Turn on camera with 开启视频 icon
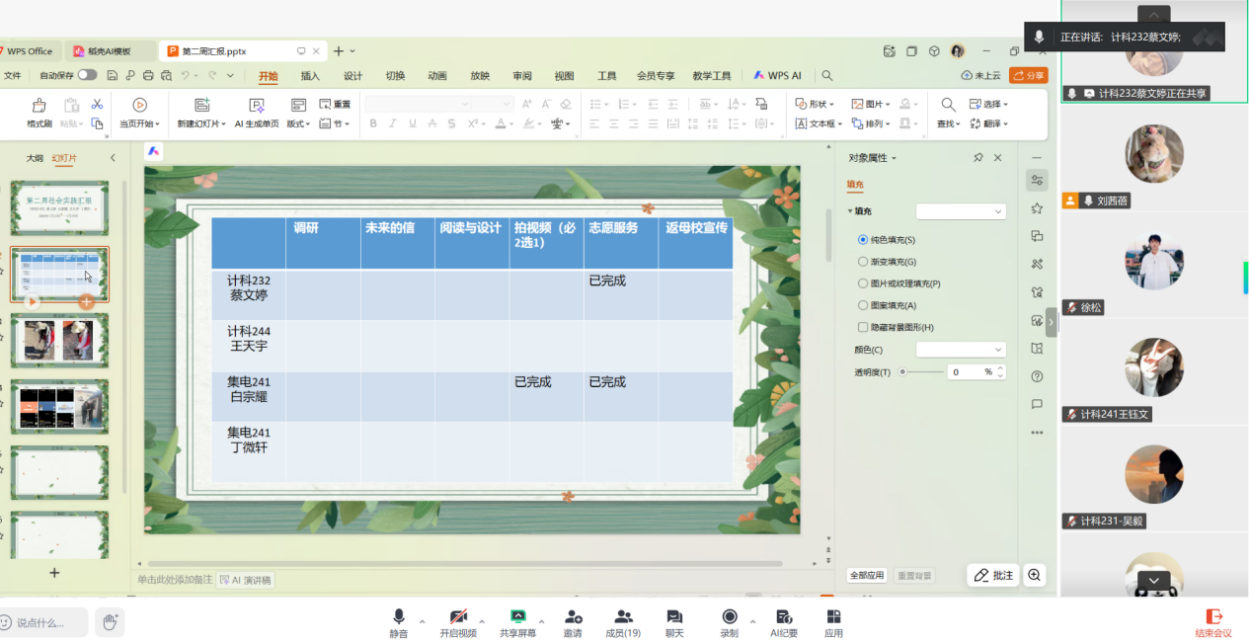Image resolution: width=1249 pixels, height=643 pixels. [458, 616]
